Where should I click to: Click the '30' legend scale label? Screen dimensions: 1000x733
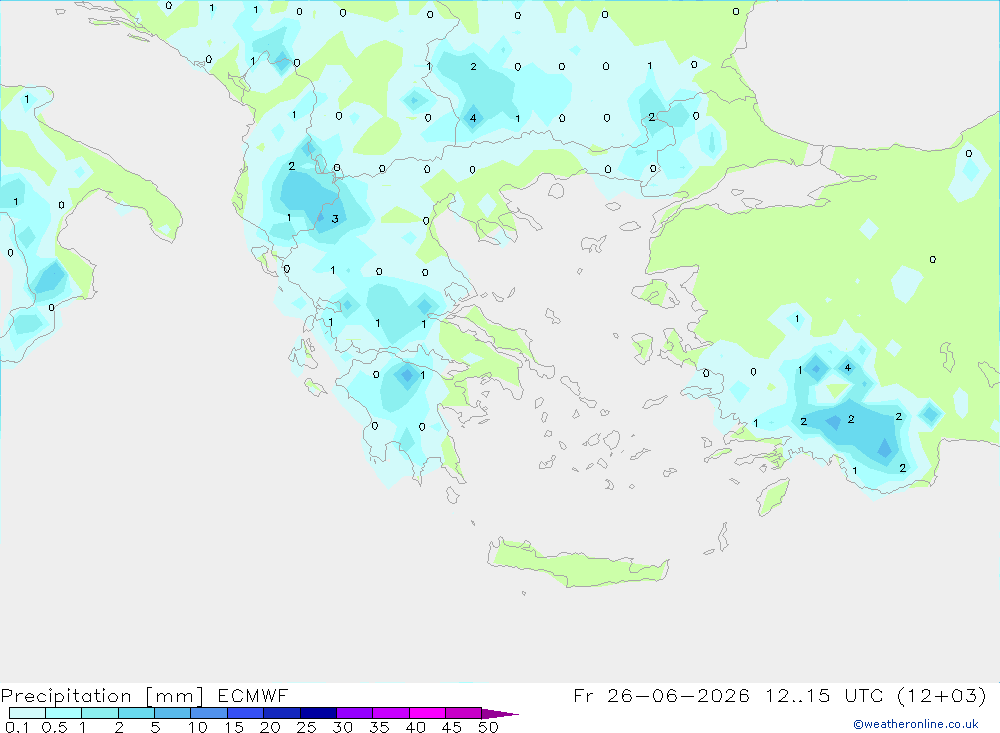pos(342,727)
